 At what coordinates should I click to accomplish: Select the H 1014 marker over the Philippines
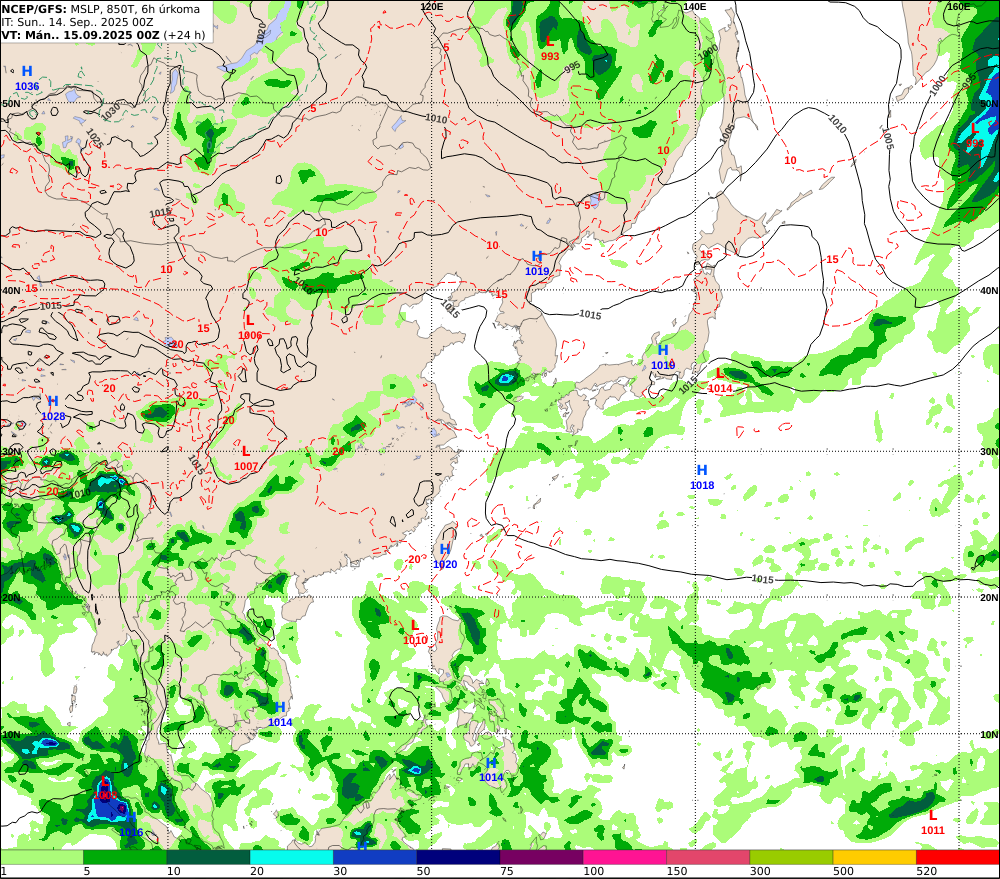point(491,769)
